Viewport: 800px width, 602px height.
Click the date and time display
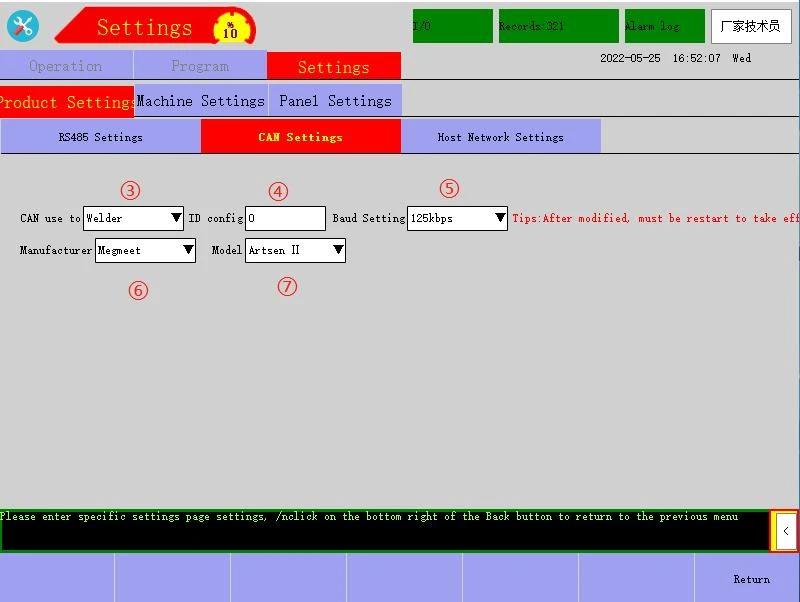(x=675, y=58)
